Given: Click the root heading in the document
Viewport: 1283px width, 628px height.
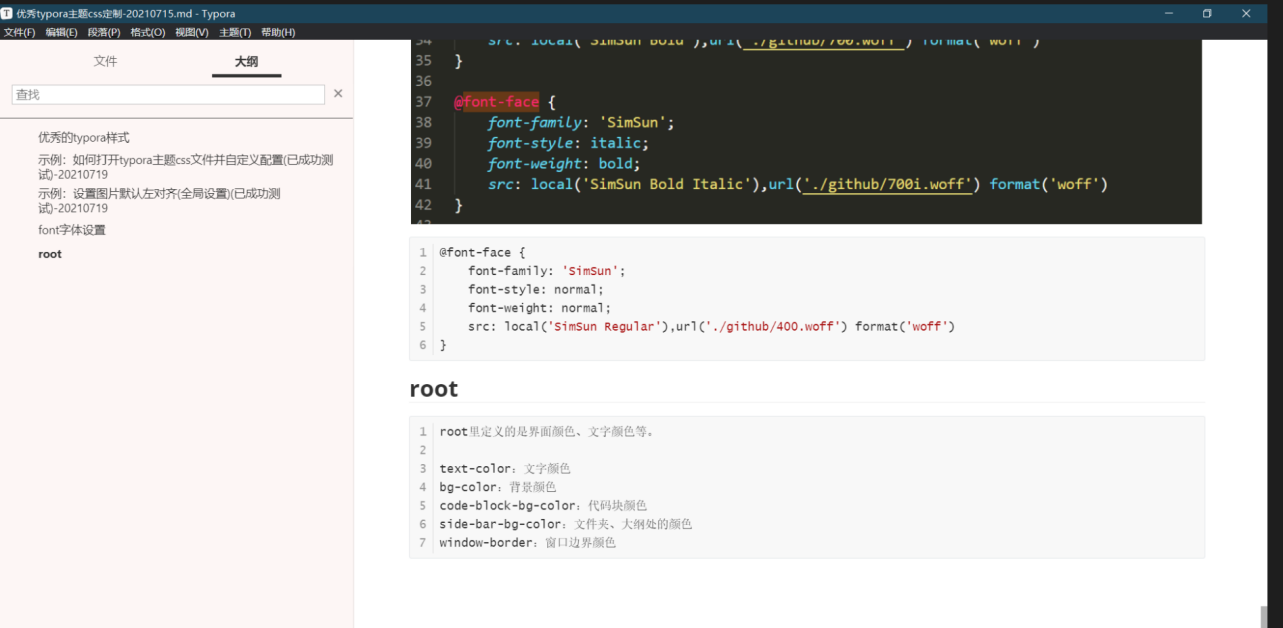Looking at the screenshot, I should point(434,389).
